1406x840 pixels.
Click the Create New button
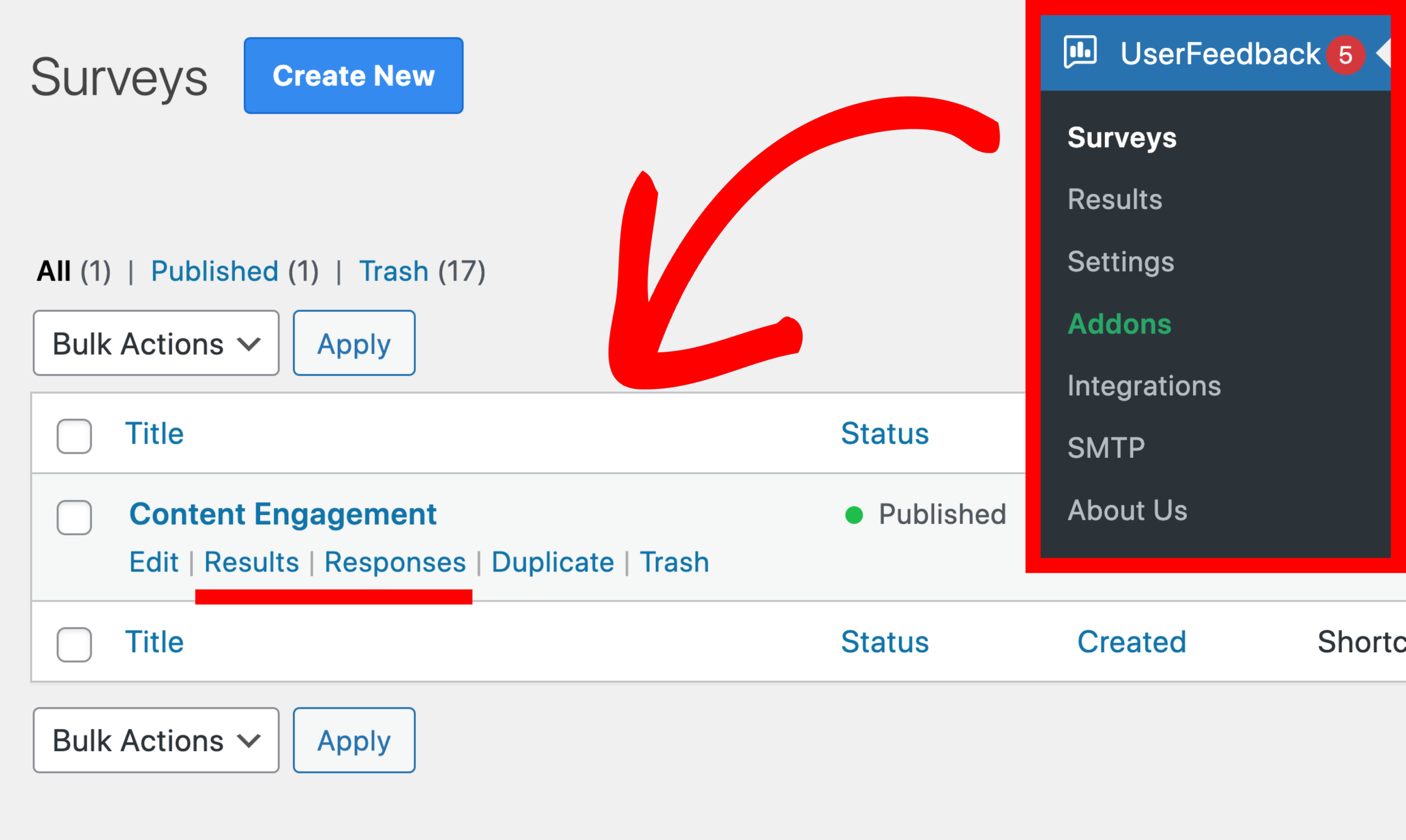point(353,76)
